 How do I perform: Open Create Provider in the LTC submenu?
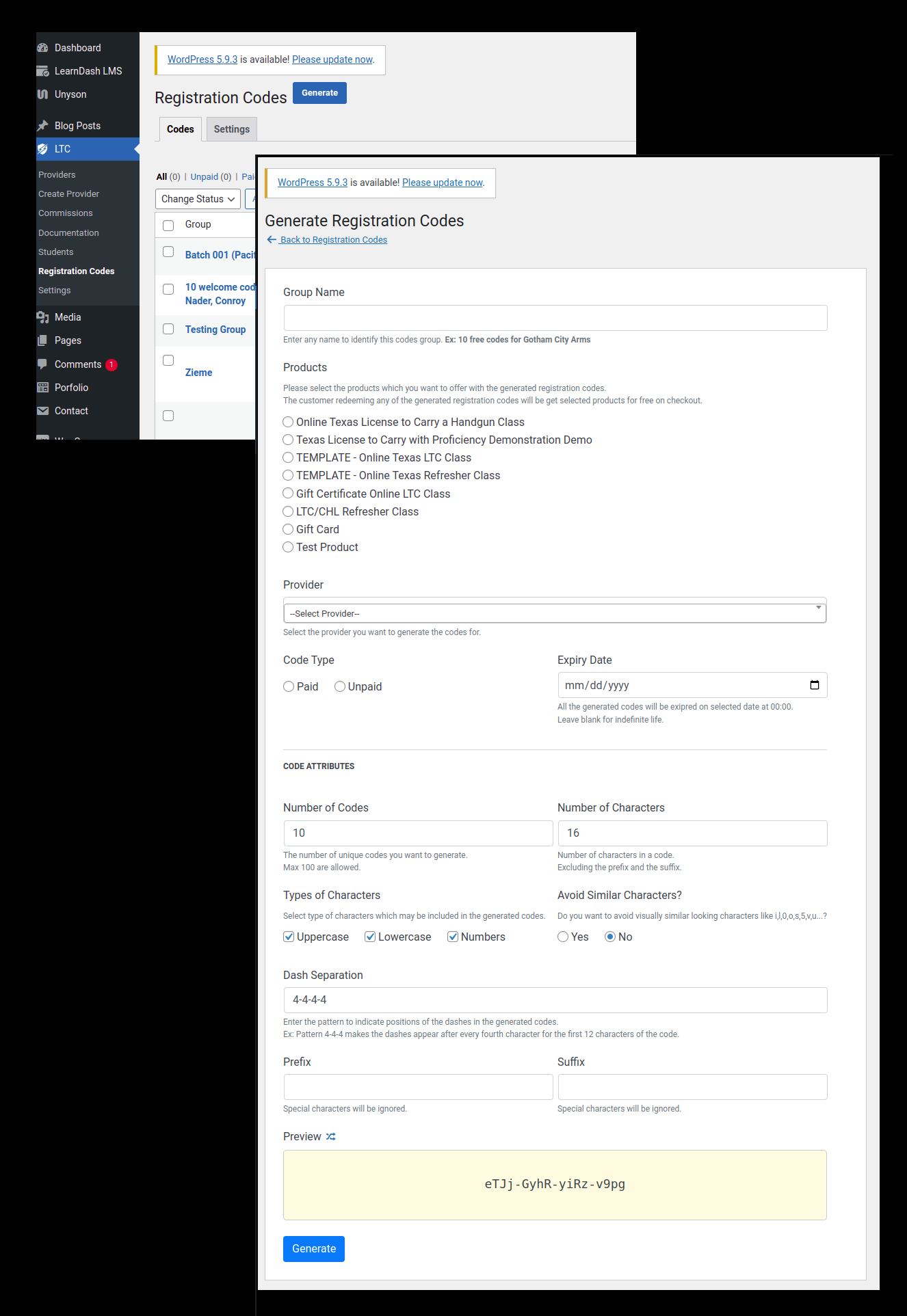[x=68, y=194]
